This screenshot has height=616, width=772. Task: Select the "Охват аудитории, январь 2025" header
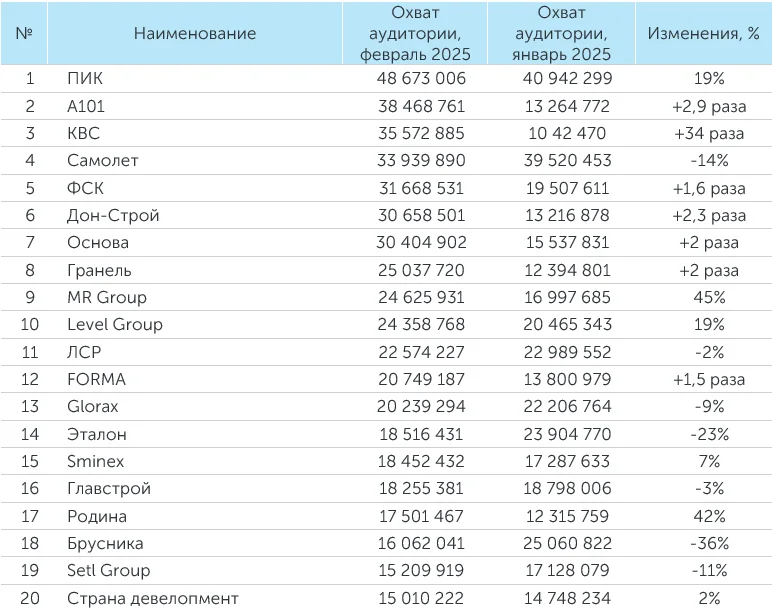pyautogui.click(x=560, y=33)
